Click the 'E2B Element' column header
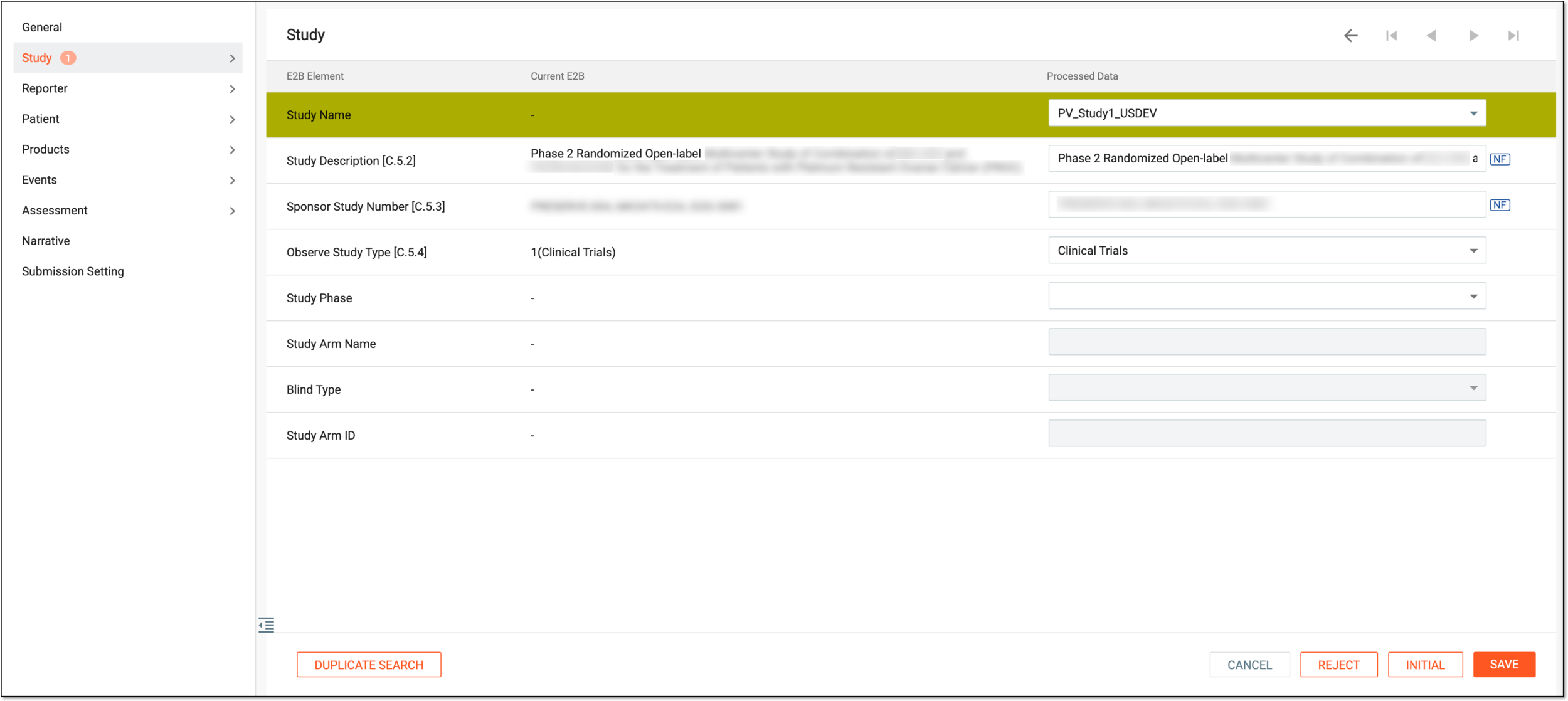 point(315,76)
